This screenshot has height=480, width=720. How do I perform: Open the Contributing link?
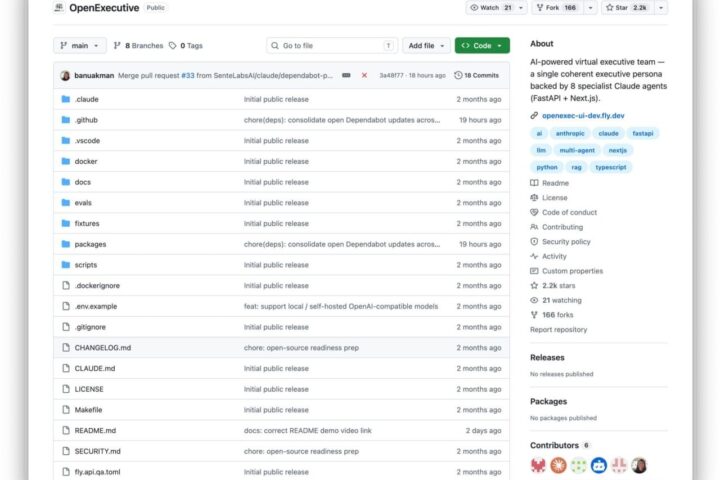tap(557, 227)
